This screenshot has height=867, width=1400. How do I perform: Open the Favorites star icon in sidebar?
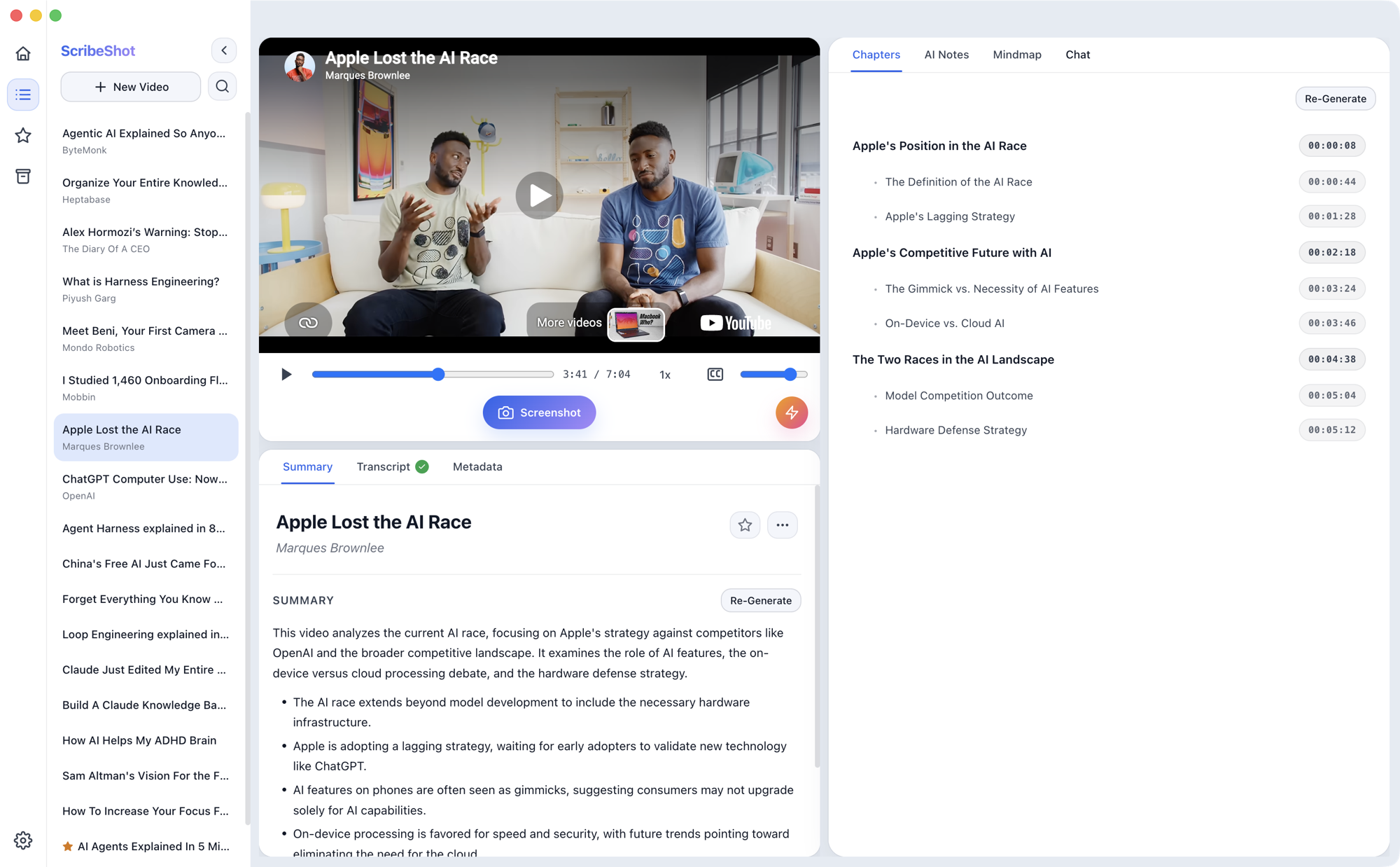point(23,135)
